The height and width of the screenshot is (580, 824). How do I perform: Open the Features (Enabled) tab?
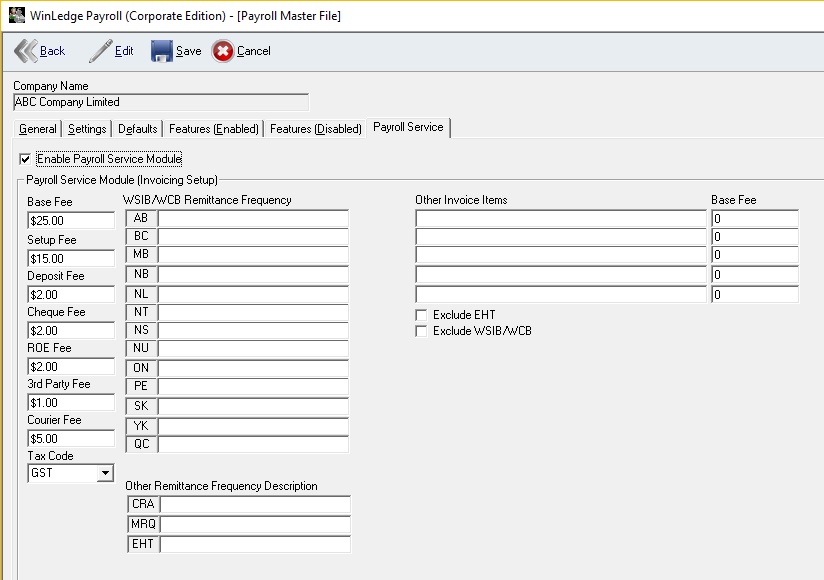point(213,129)
